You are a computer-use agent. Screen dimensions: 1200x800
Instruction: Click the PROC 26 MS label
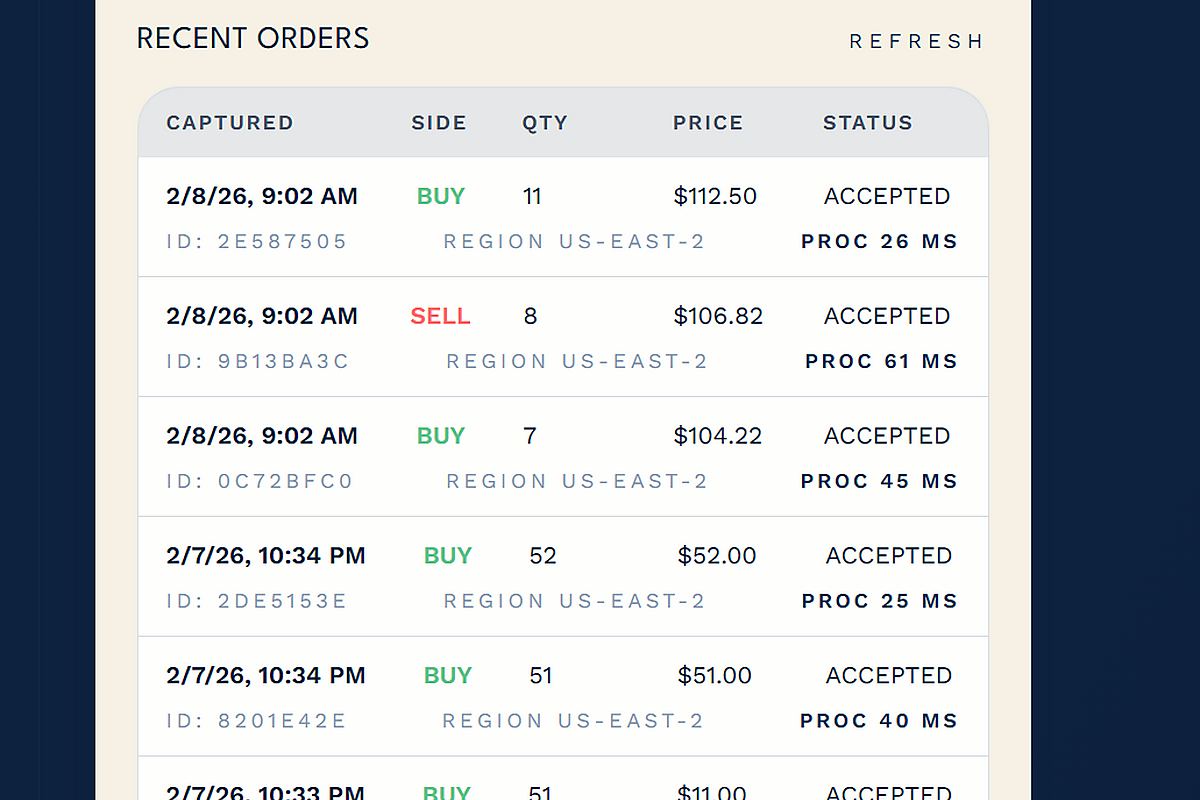(x=879, y=241)
